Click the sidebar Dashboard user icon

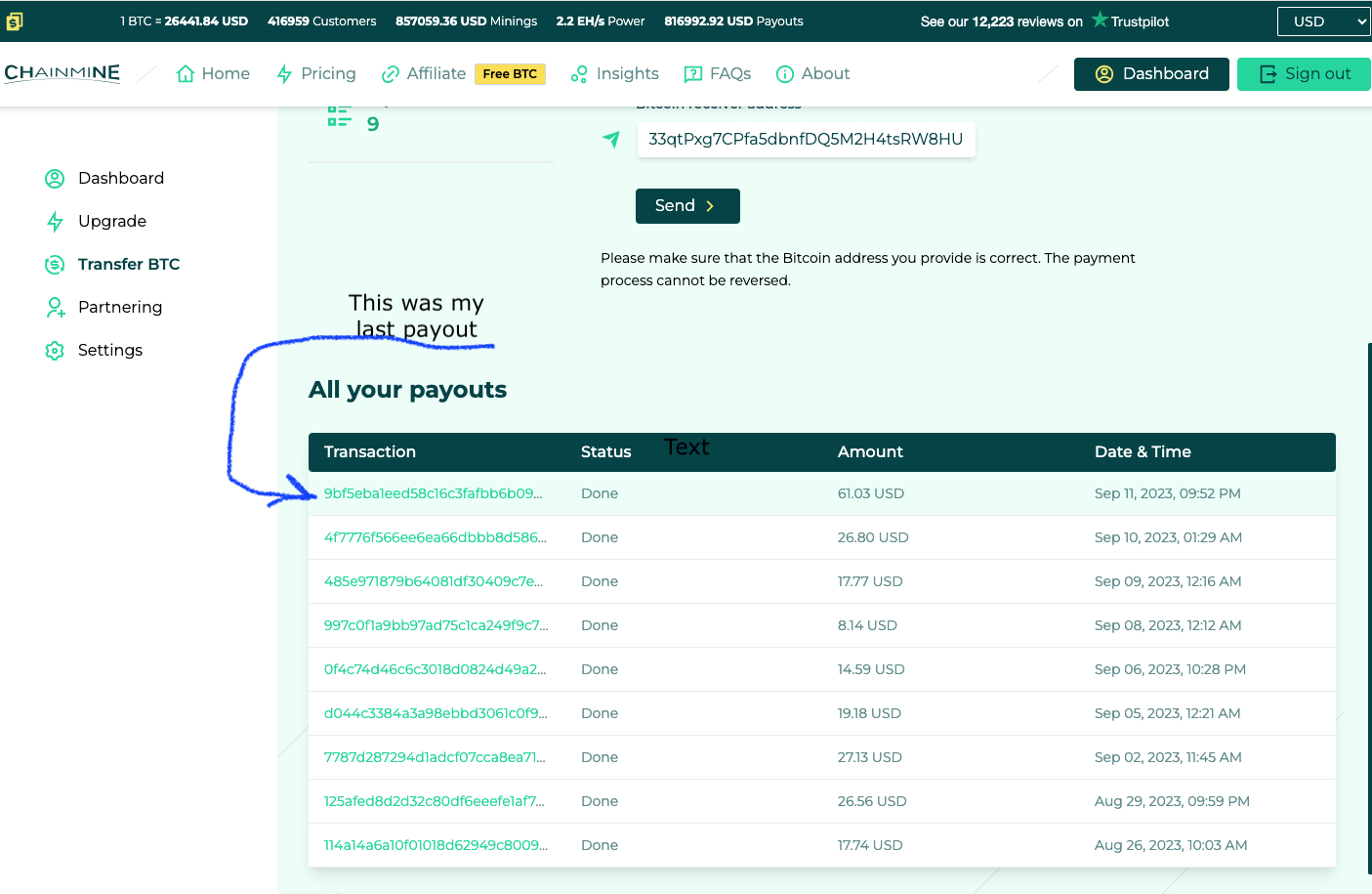pos(55,179)
